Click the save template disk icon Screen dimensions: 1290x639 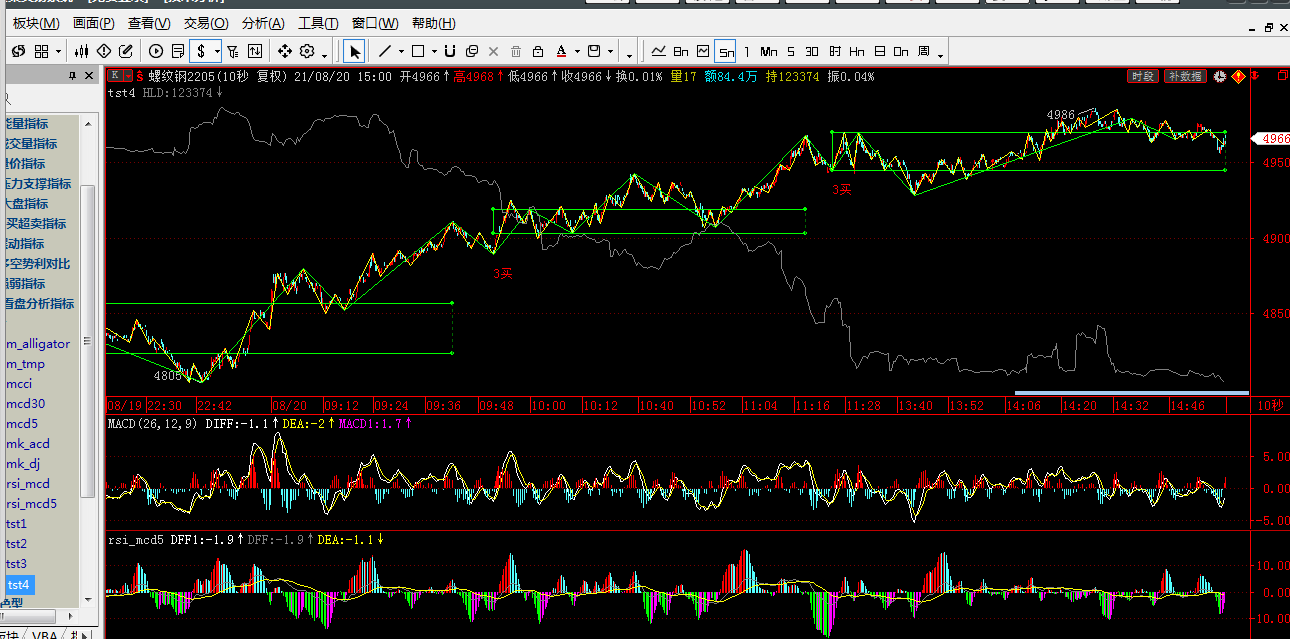click(594, 51)
